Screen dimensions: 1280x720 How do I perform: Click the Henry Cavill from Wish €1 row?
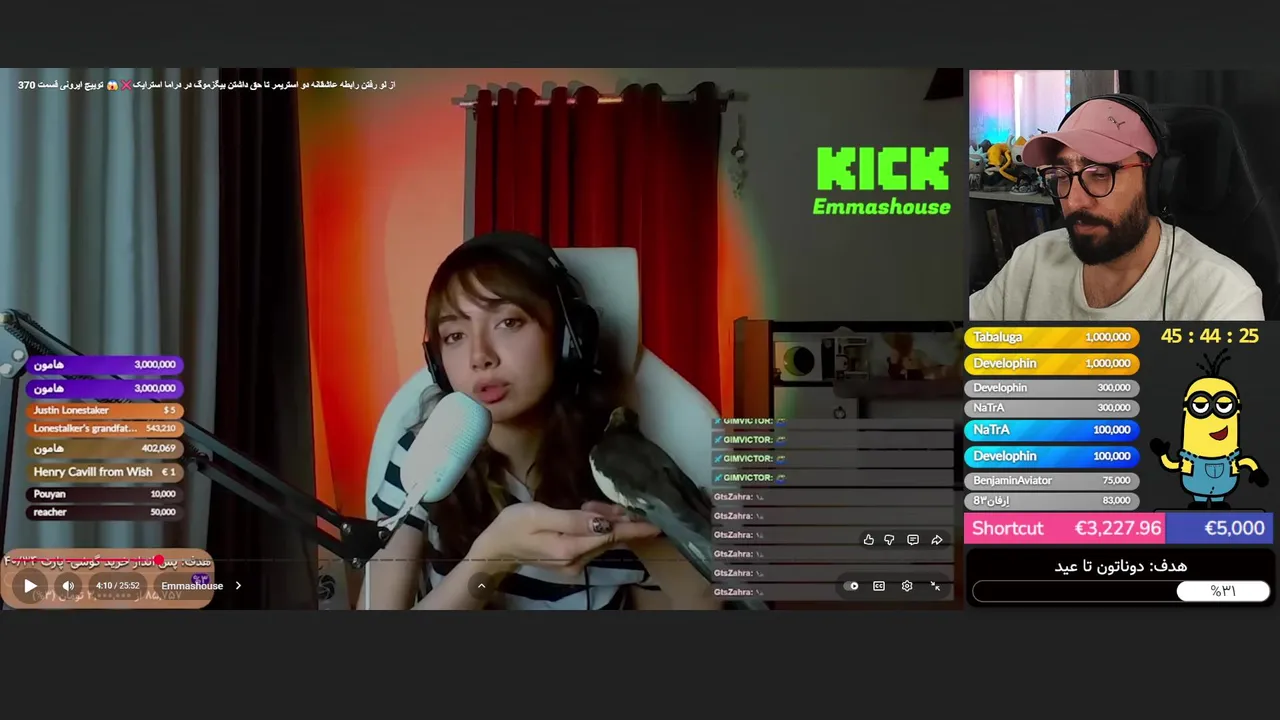[105, 472]
